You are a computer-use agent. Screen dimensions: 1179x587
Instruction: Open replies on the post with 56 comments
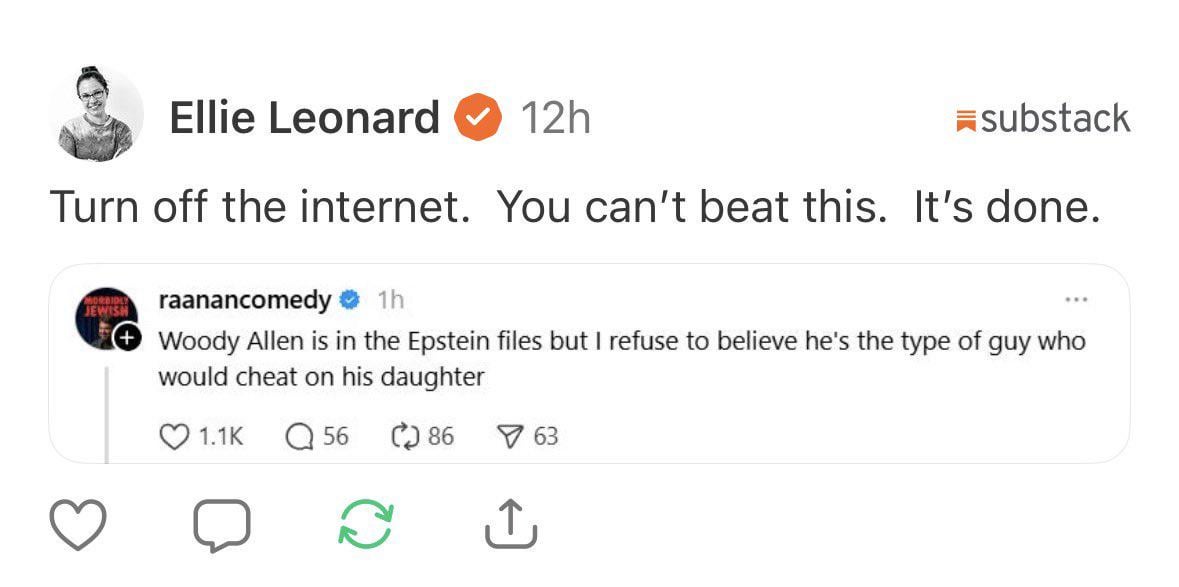[x=300, y=436]
